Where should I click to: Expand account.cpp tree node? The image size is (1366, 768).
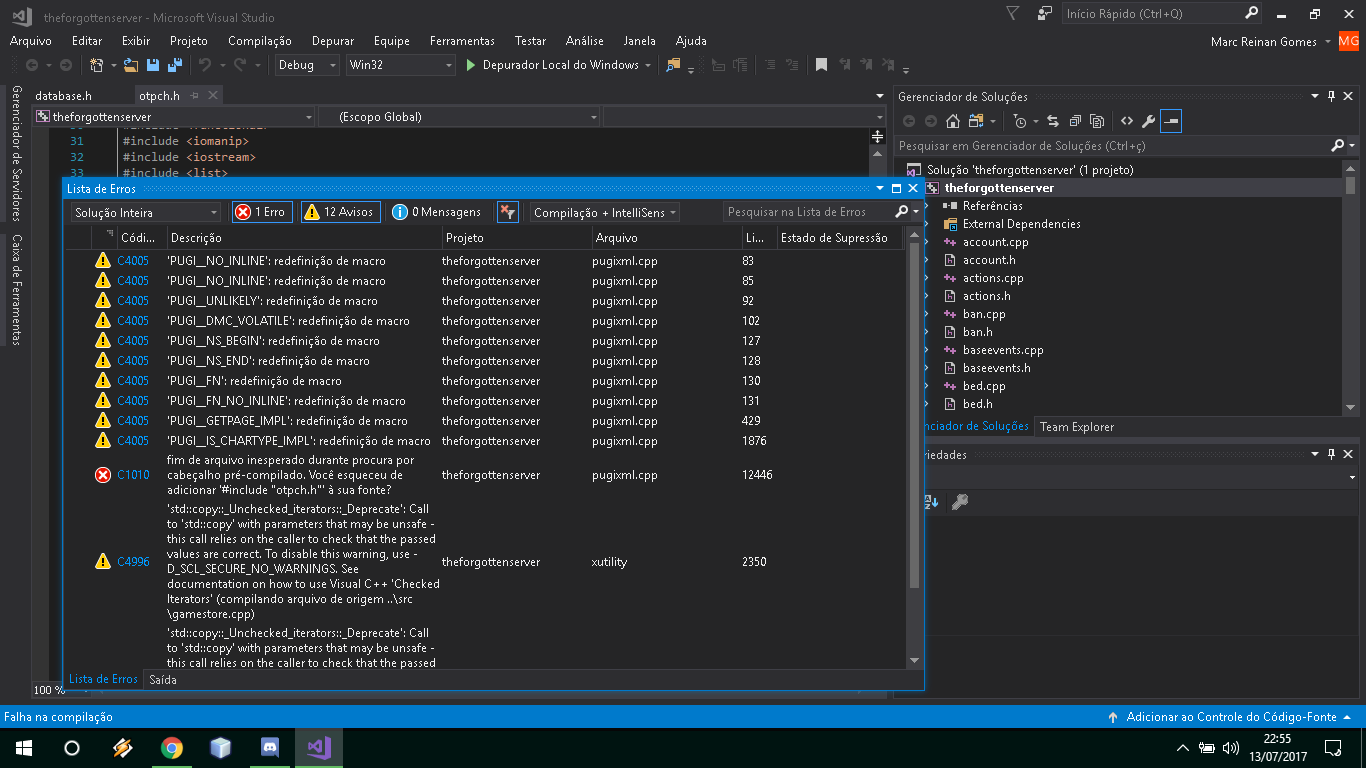[927, 242]
